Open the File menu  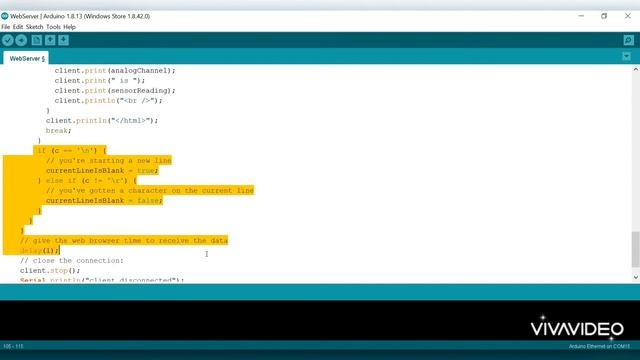(6, 27)
